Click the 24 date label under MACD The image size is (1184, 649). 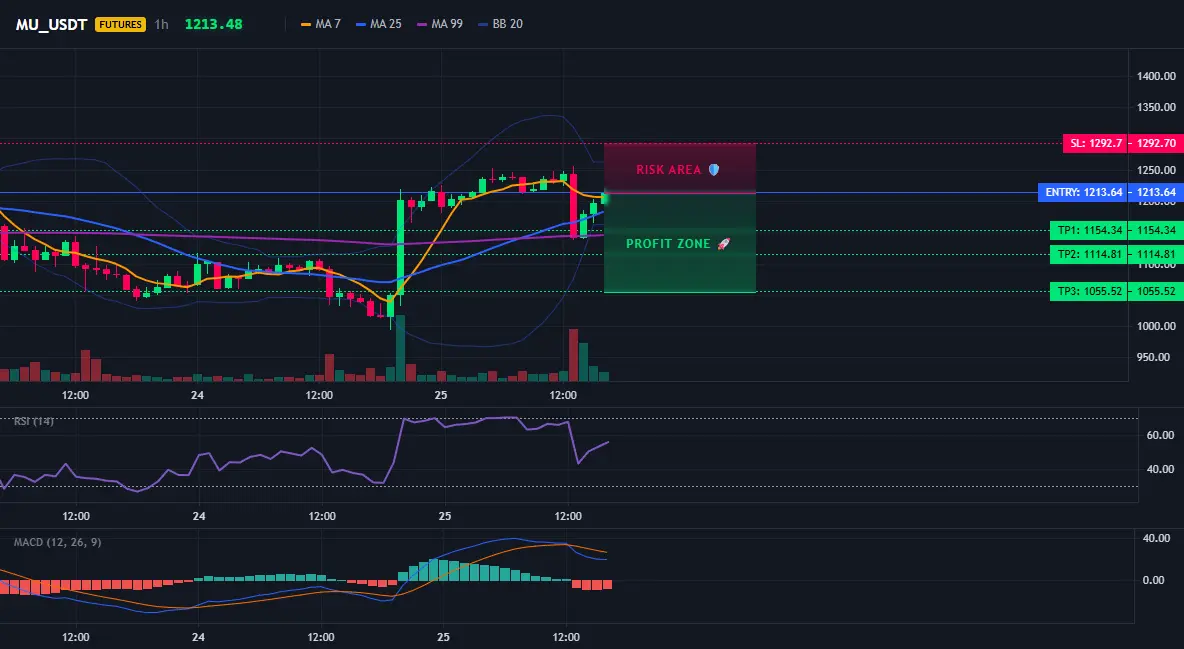[199, 637]
